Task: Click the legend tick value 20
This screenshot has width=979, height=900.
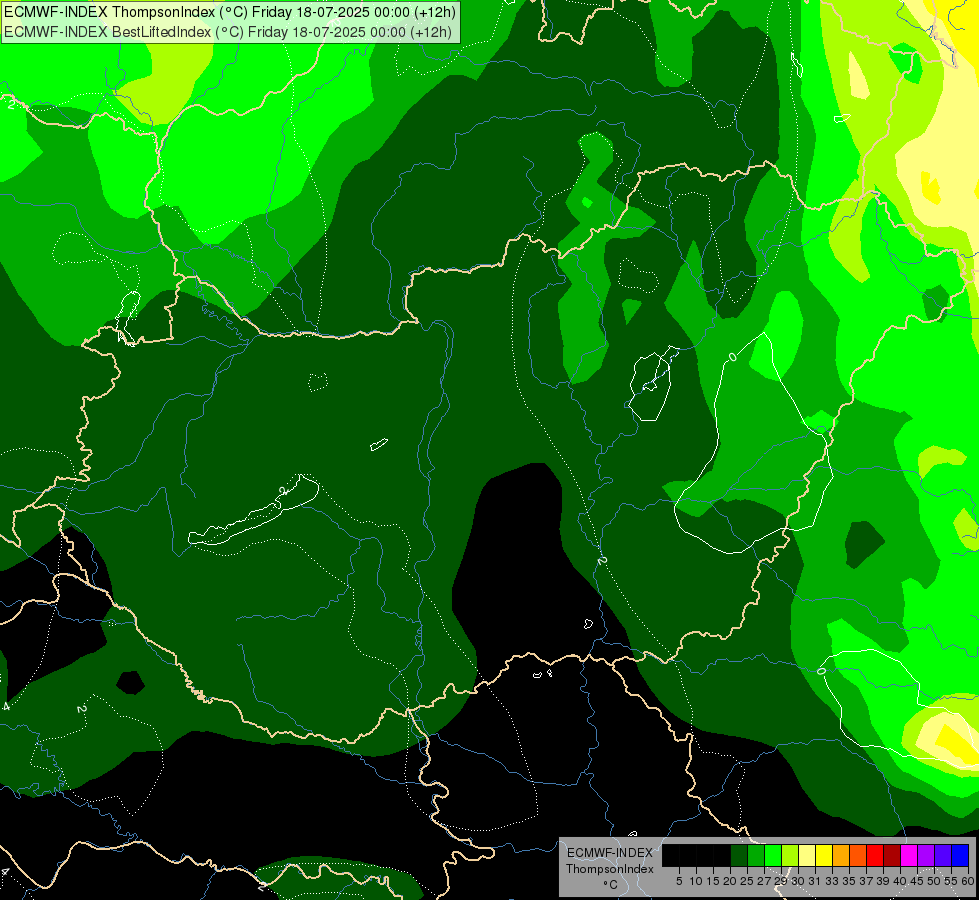Action: (x=731, y=881)
